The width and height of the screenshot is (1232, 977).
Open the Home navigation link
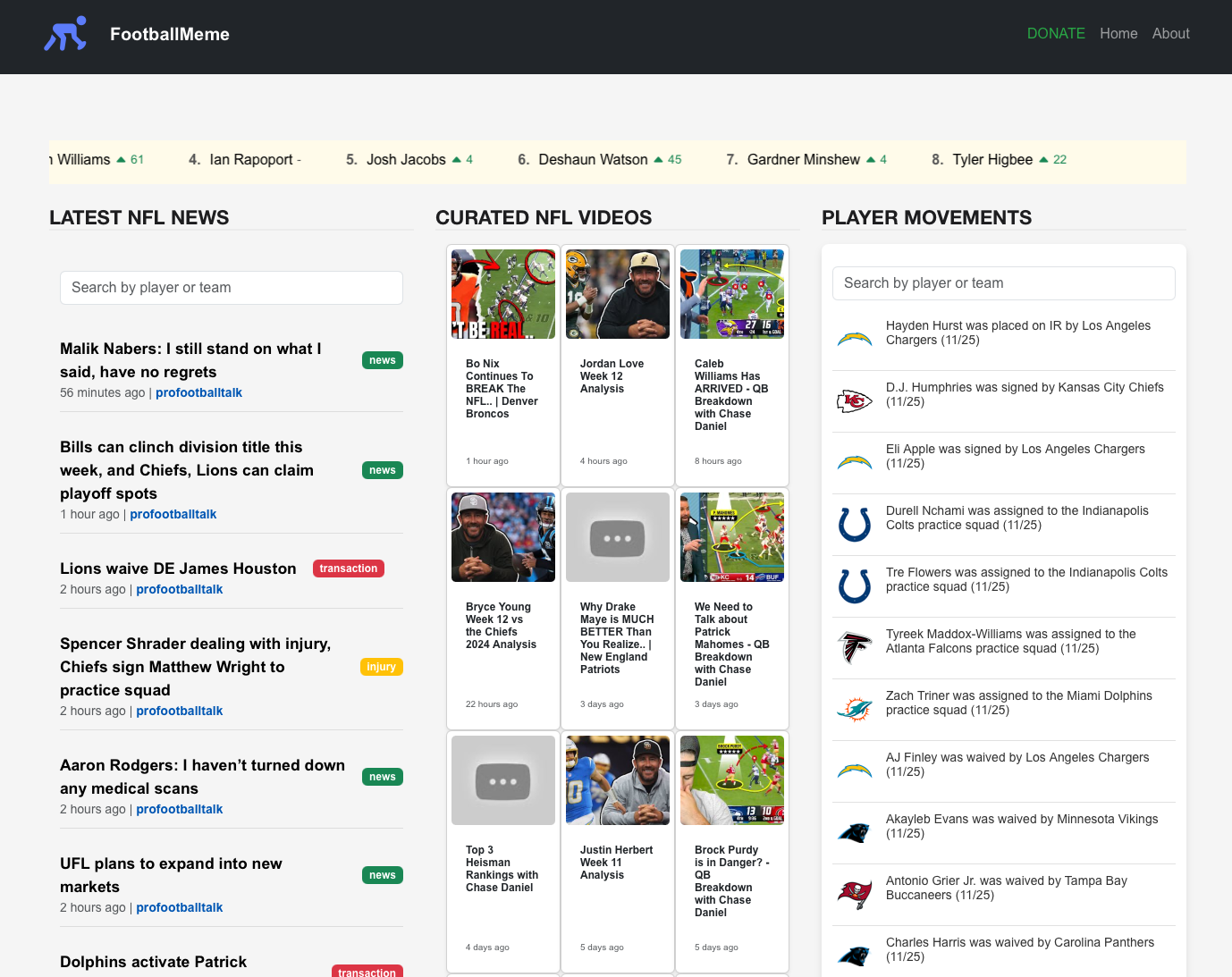[1118, 34]
